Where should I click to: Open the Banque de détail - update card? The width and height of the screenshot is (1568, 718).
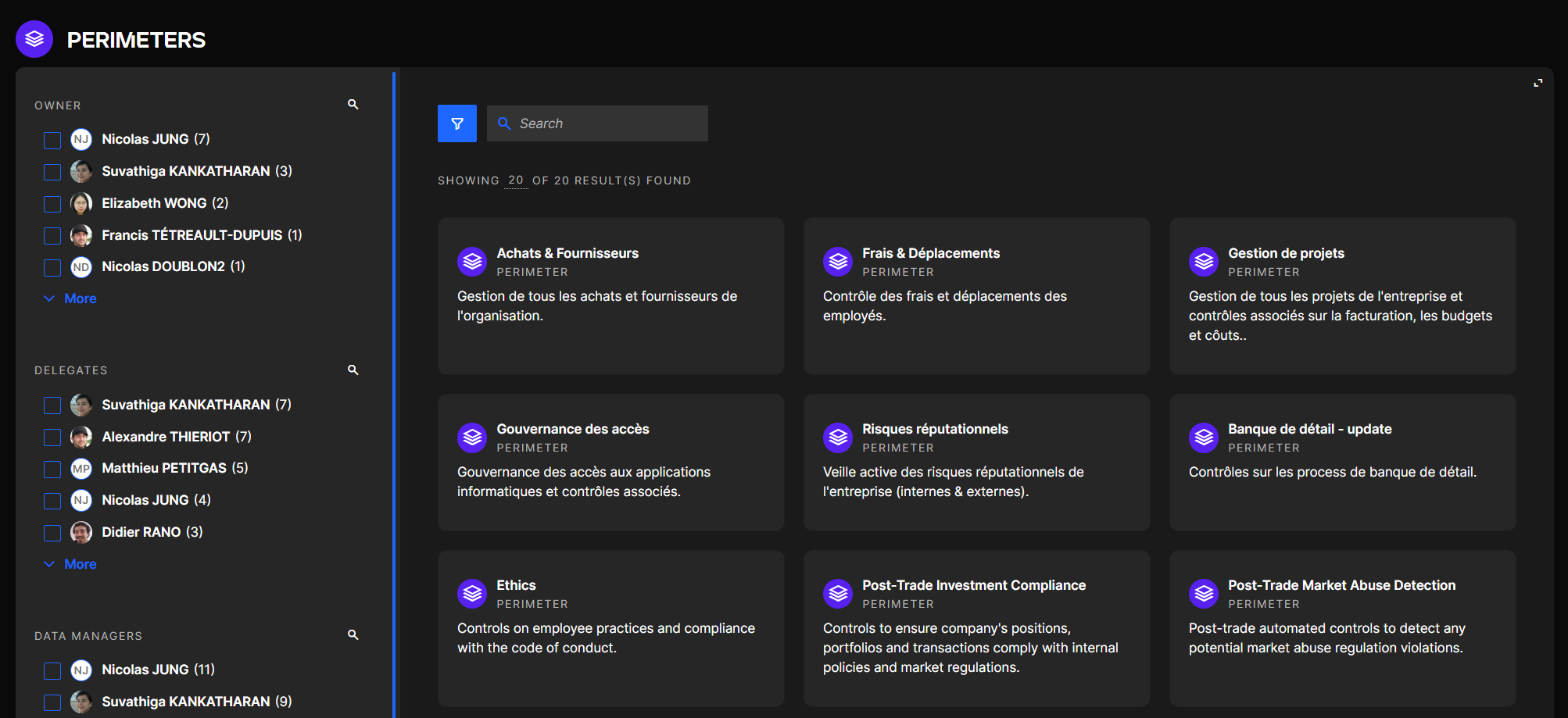[1342, 463]
